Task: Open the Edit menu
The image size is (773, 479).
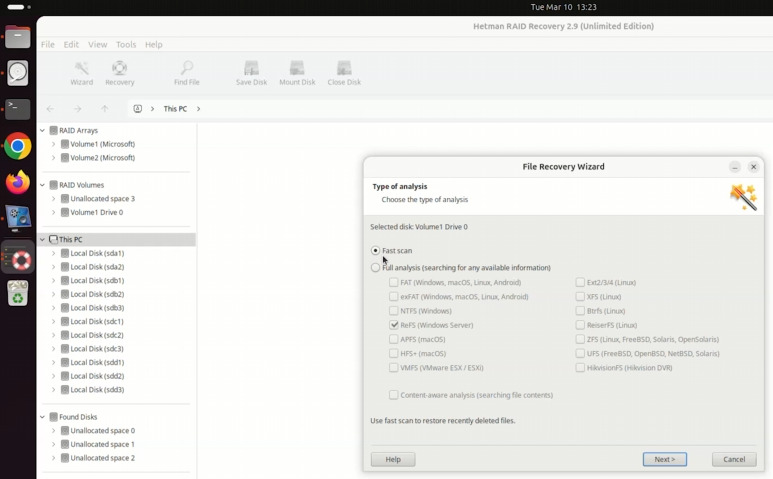Action: click(x=71, y=44)
